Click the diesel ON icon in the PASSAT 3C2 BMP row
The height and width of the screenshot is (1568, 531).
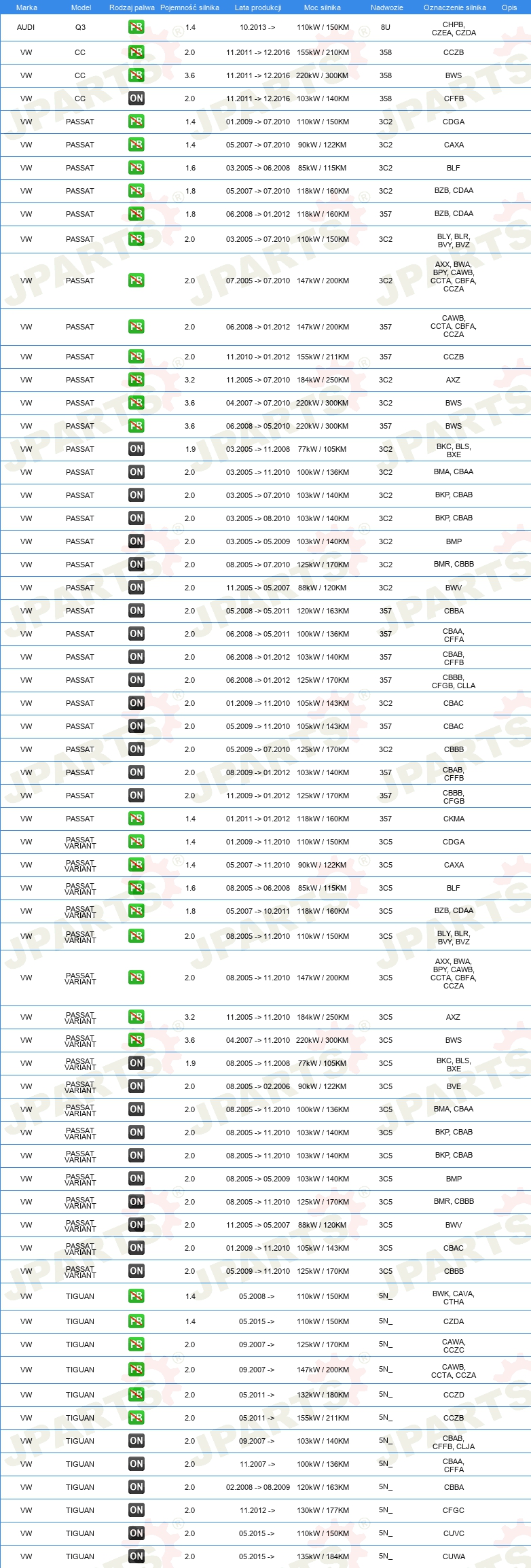click(x=136, y=541)
